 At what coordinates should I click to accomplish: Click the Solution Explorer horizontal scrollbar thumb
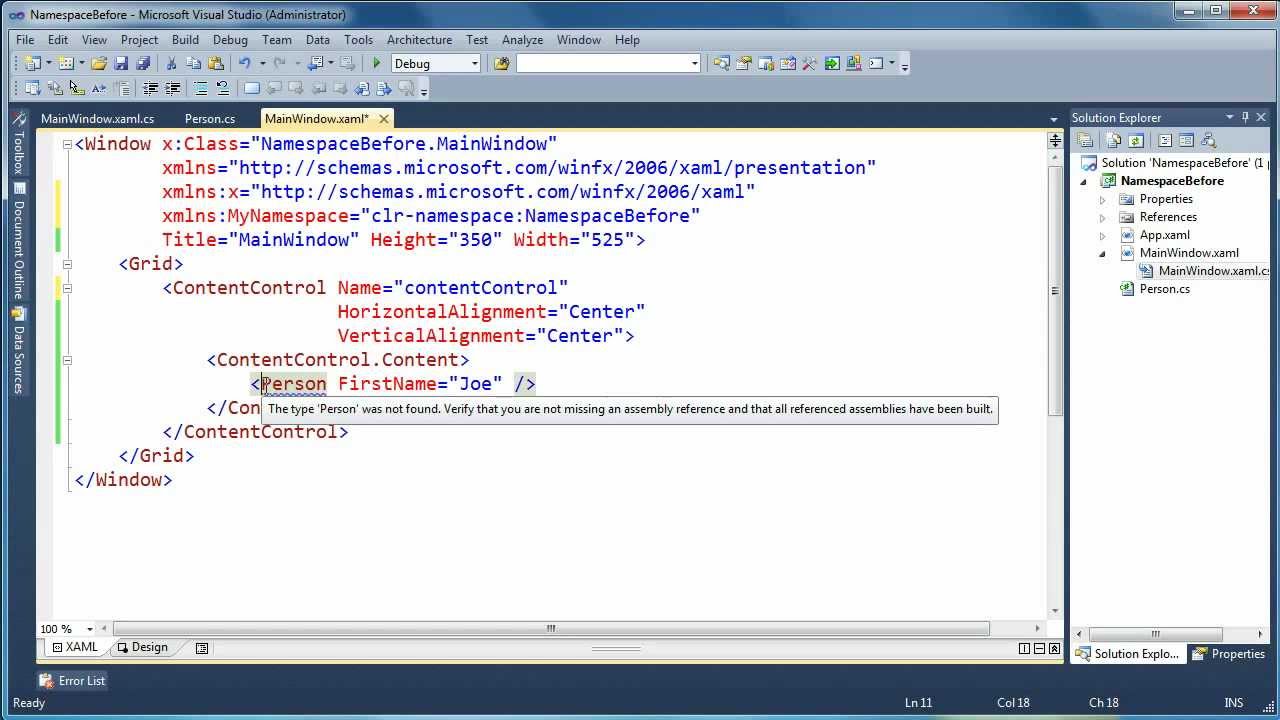point(1156,634)
